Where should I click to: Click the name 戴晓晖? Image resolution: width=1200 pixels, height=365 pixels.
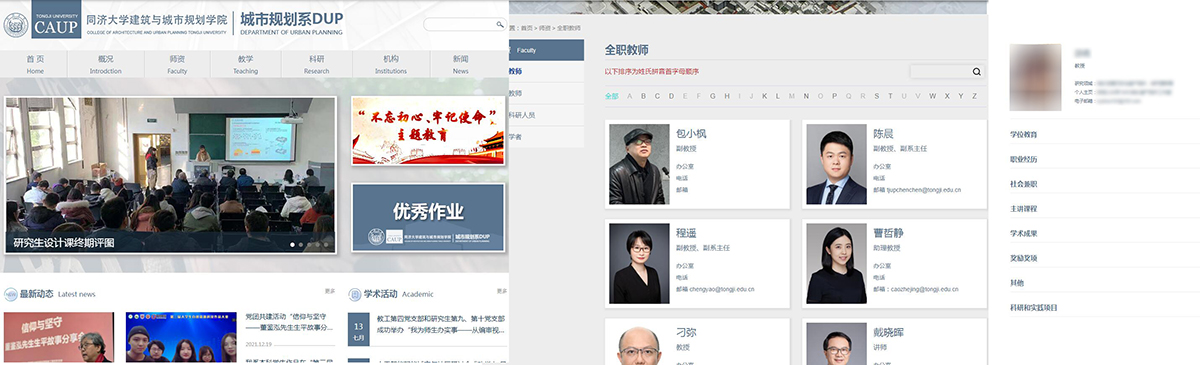889,331
